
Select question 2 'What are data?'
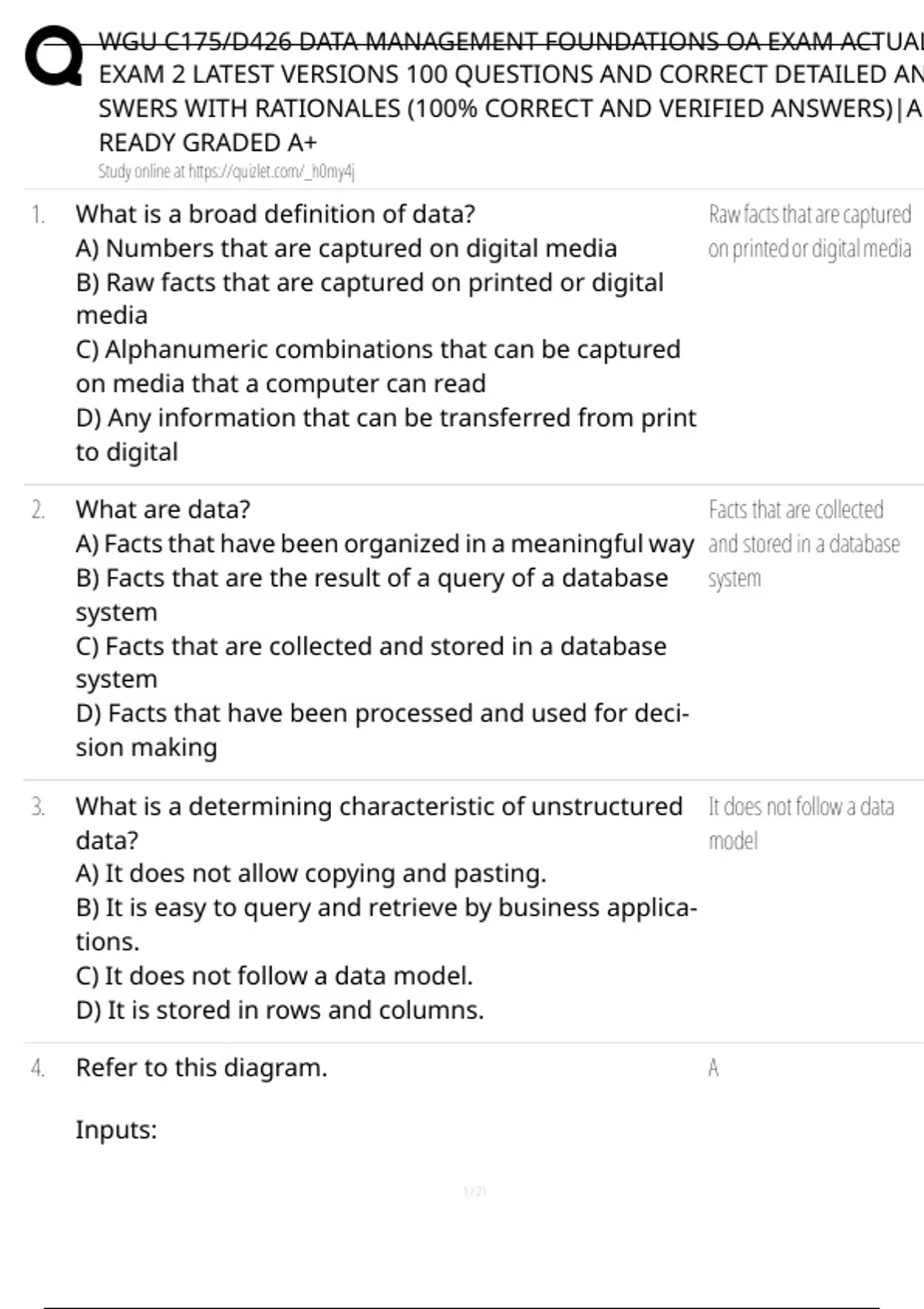pos(162,509)
